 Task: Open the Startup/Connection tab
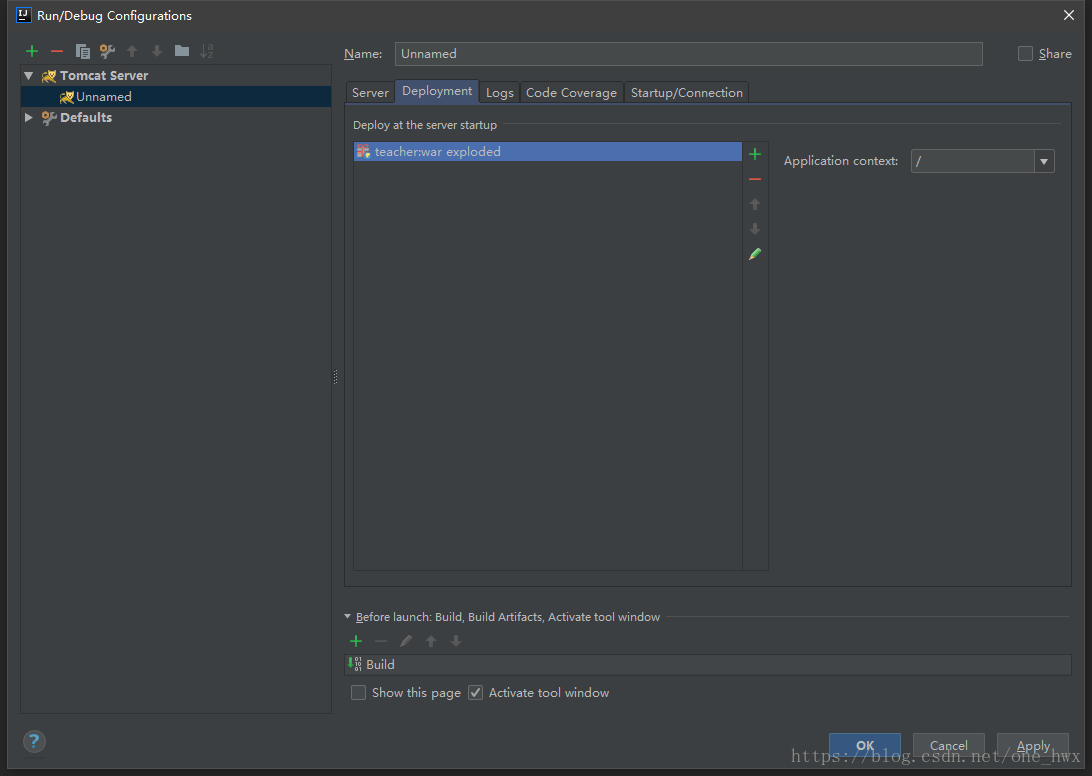pyautogui.click(x=687, y=93)
